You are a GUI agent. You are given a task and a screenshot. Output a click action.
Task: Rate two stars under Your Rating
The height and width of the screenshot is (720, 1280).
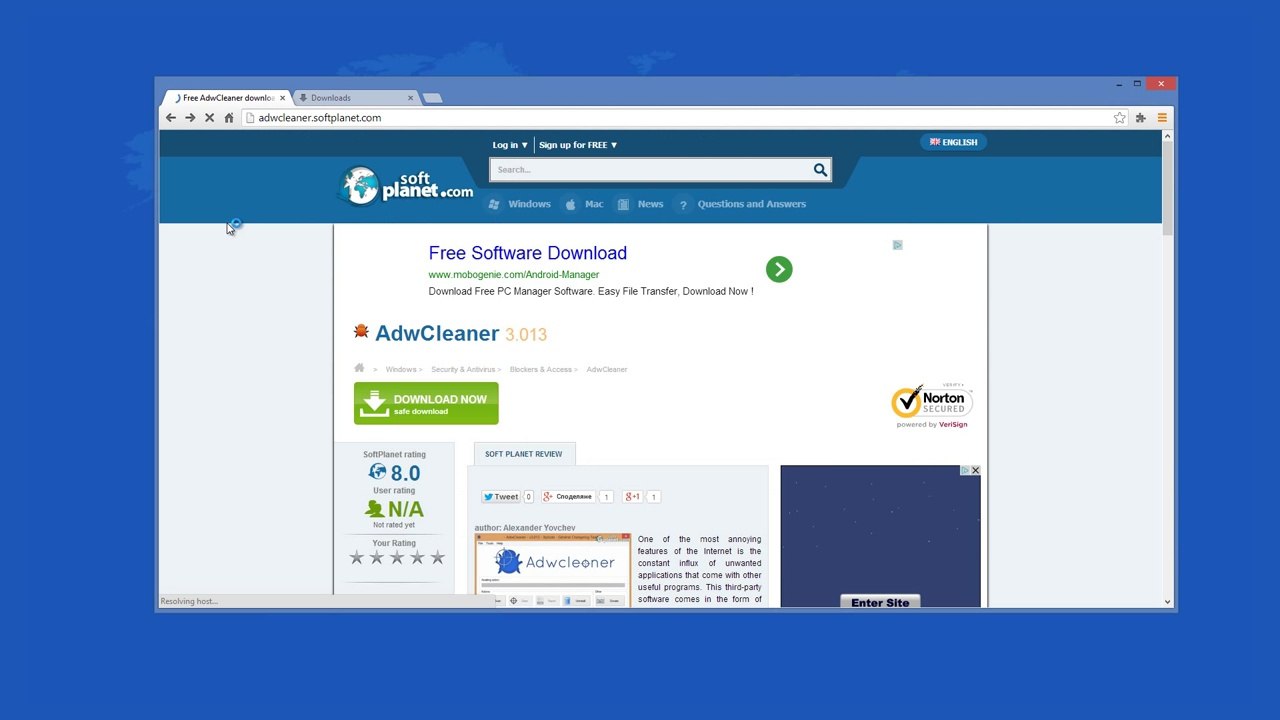[x=377, y=558]
